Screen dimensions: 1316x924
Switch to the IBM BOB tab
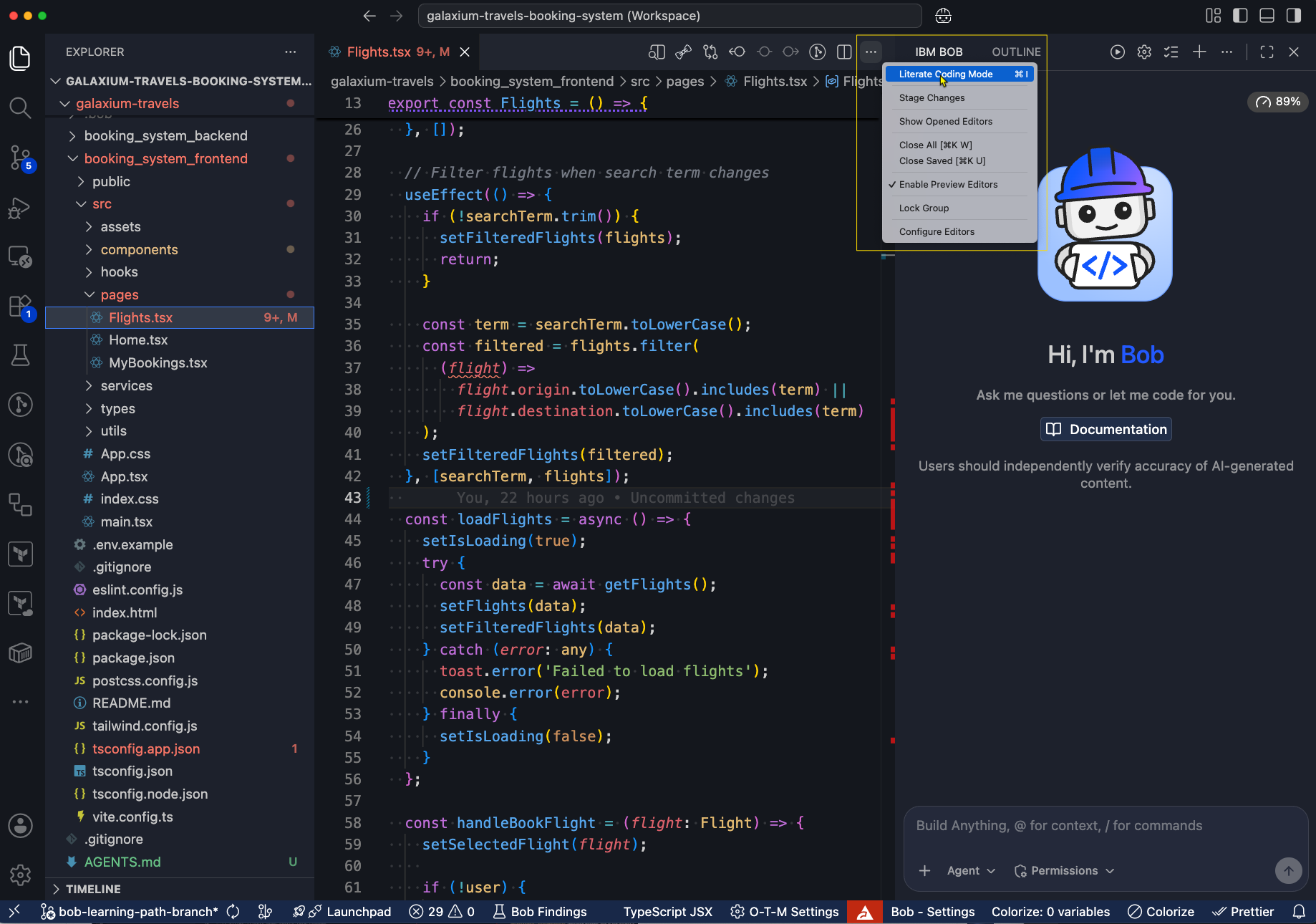[x=939, y=52]
